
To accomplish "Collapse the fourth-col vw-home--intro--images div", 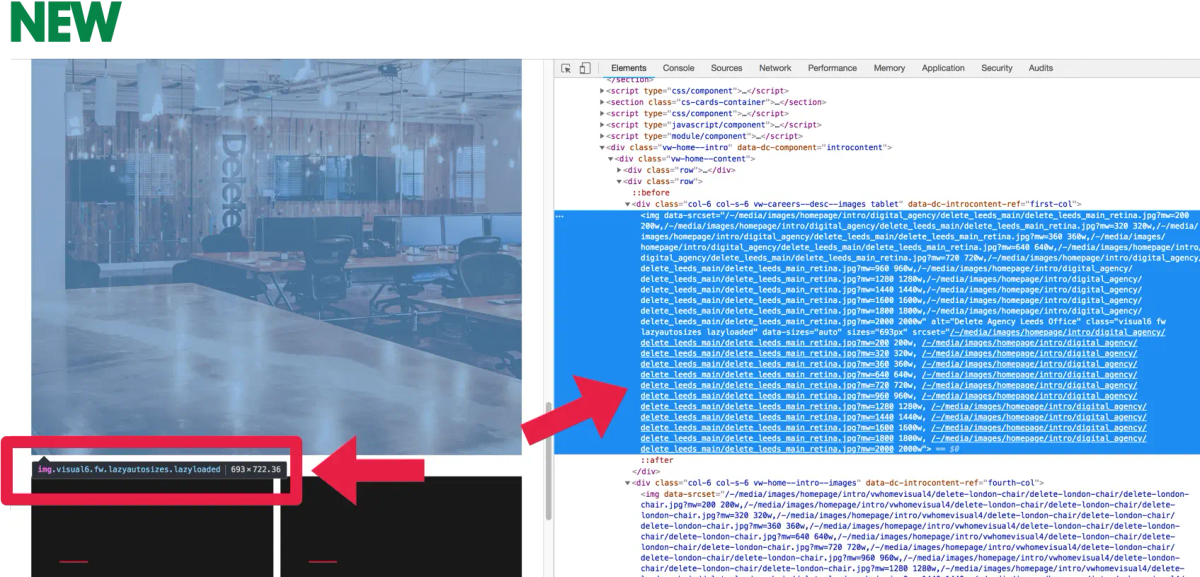I will (628, 483).
